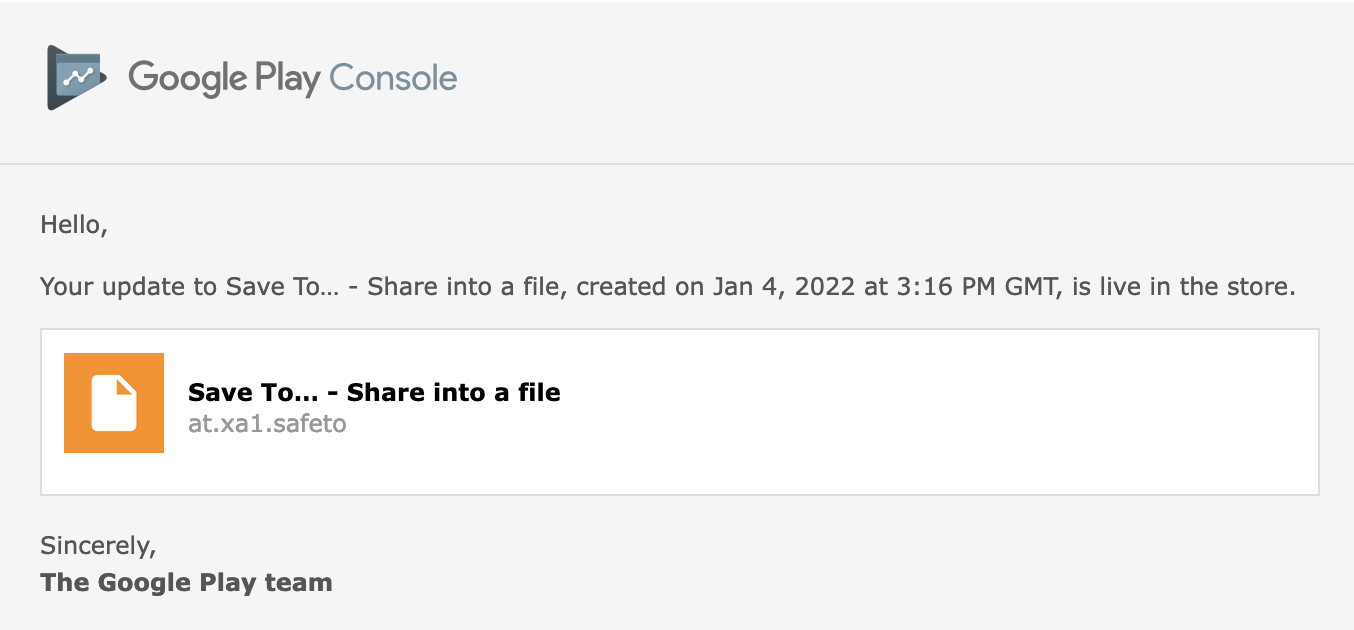Viewport: 1354px width, 630px height.
Task: Click the "Hello," greeting line
Action: [x=74, y=225]
